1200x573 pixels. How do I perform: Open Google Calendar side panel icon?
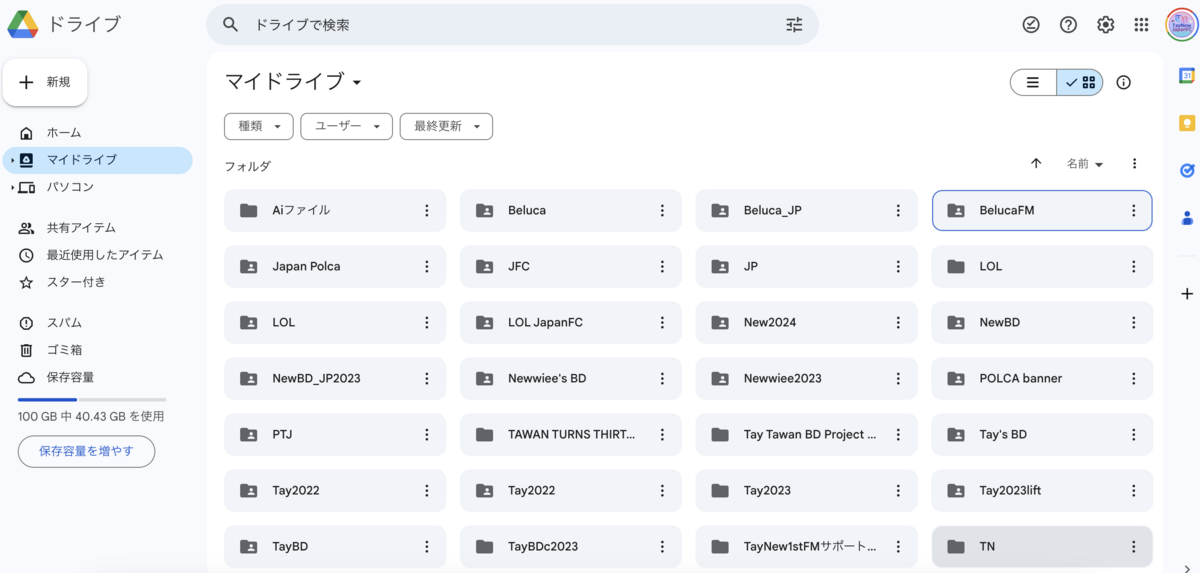coord(1187,75)
